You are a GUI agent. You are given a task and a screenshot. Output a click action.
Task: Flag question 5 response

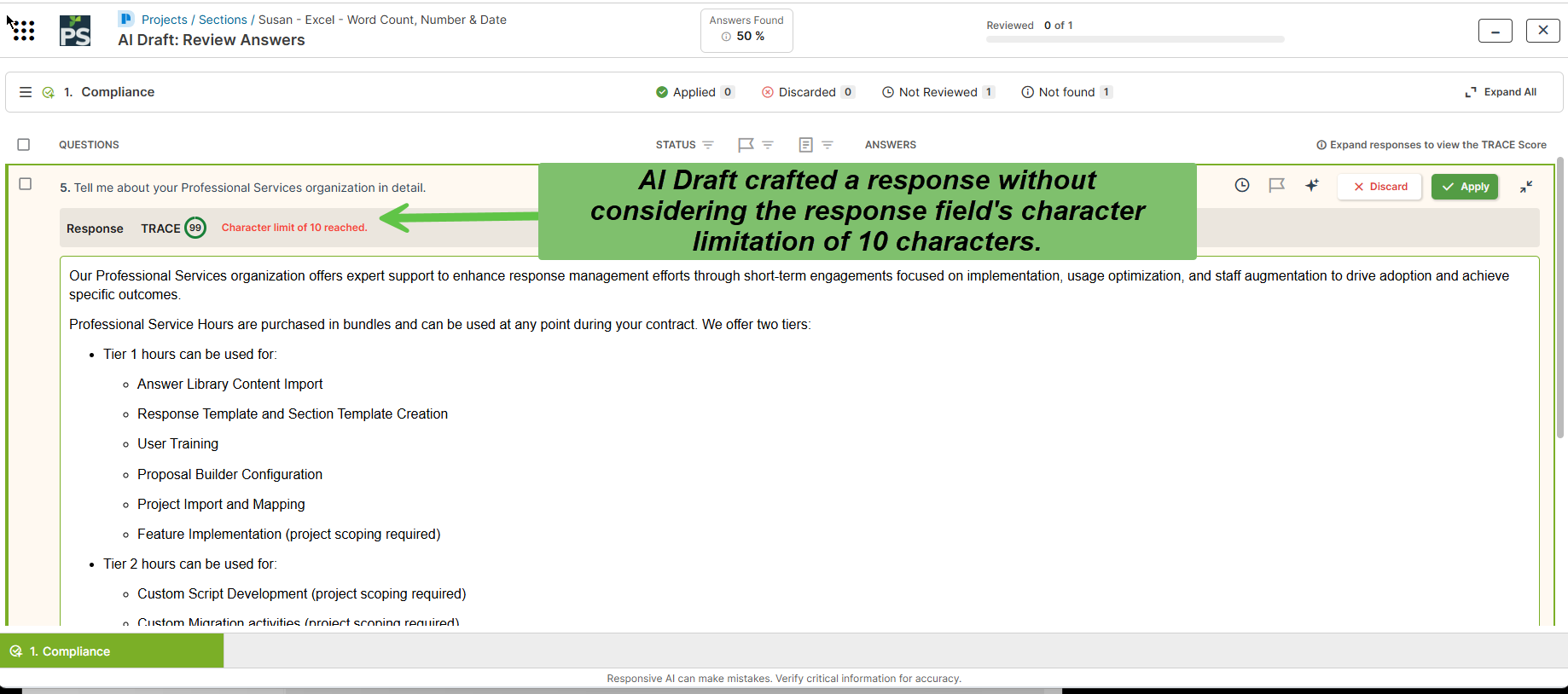tap(1276, 185)
